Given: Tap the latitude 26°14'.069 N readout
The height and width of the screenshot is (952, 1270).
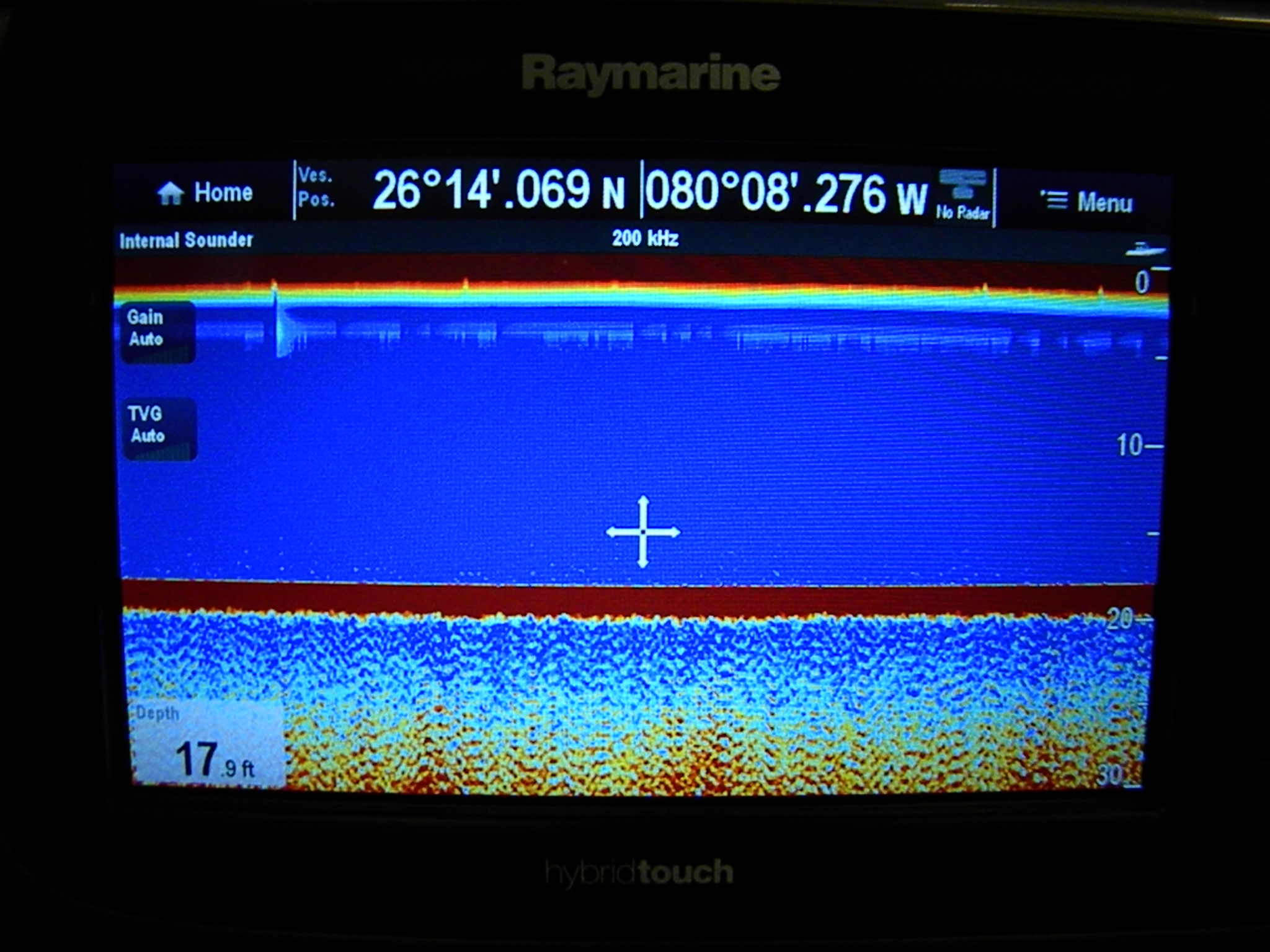Looking at the screenshot, I should pyautogui.click(x=499, y=190).
